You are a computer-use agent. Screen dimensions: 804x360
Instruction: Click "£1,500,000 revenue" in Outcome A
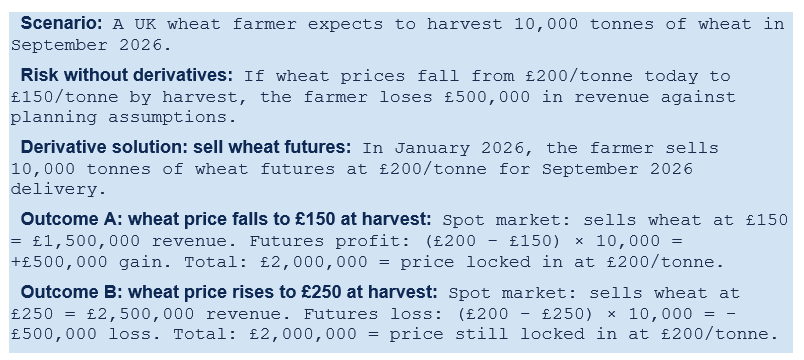(129, 242)
